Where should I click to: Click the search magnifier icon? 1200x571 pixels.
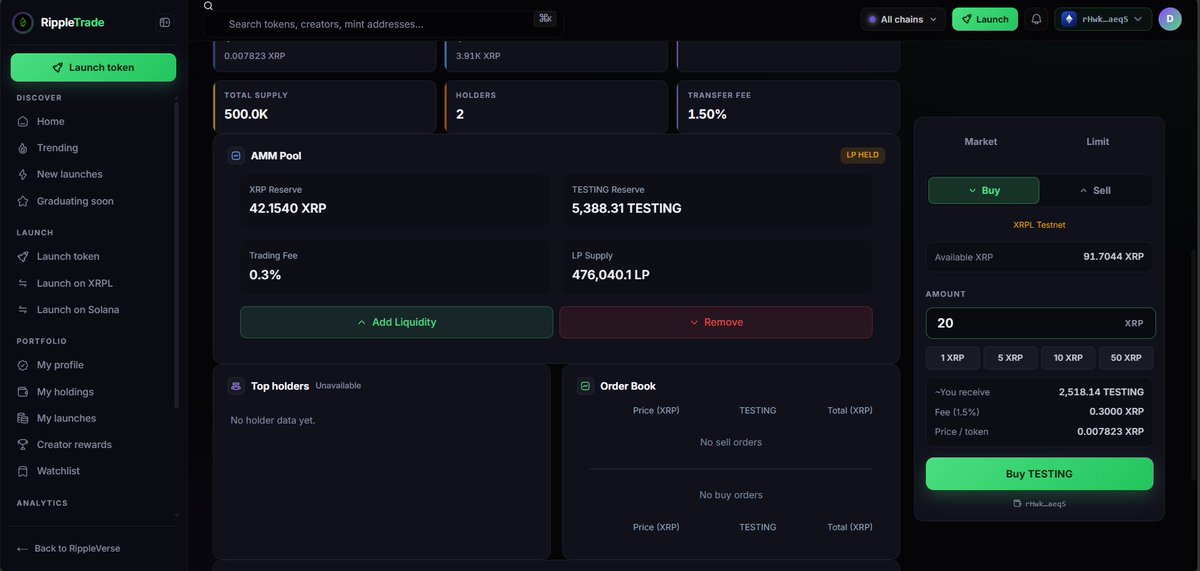coord(208,6)
